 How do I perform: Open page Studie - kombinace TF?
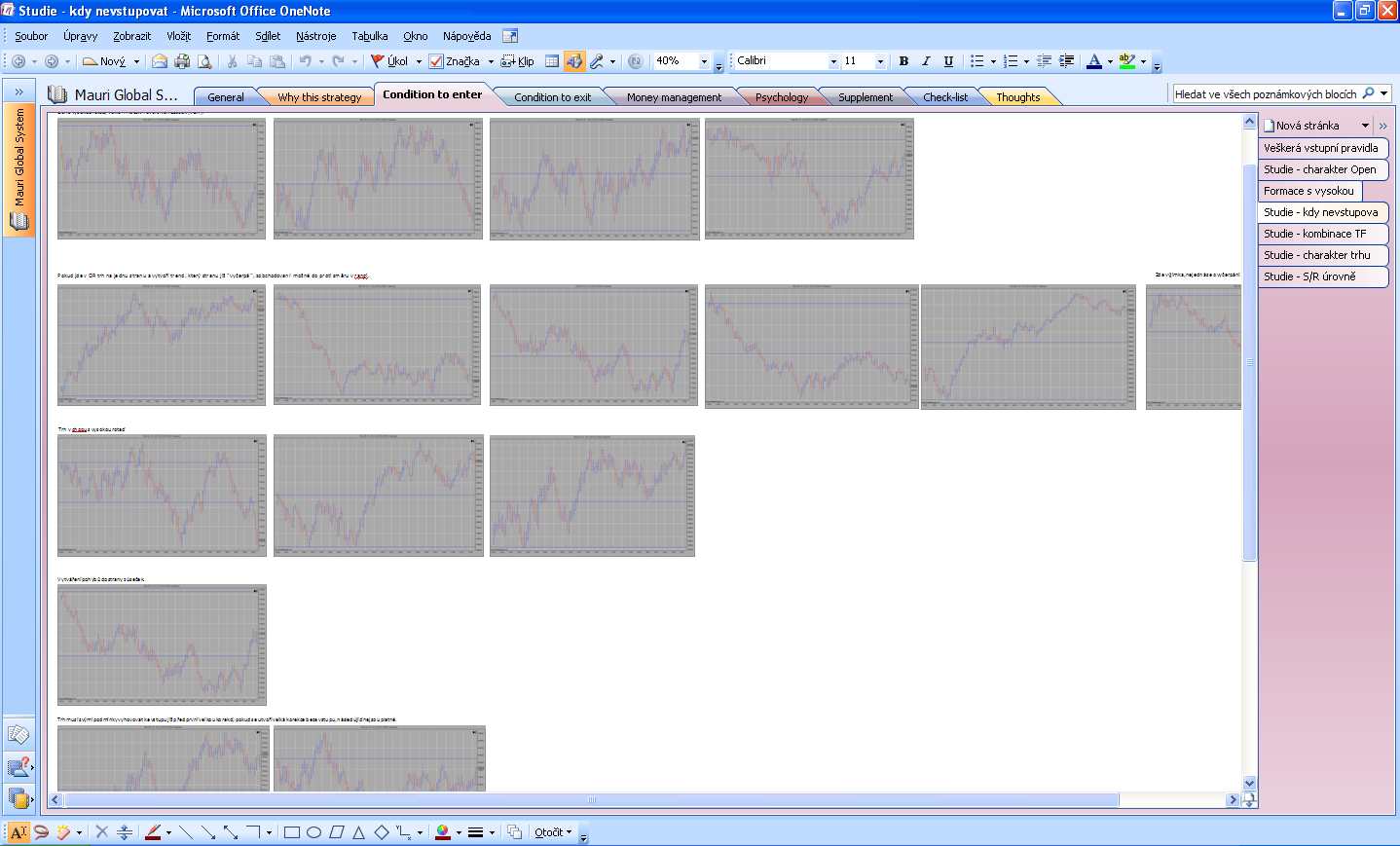(x=1323, y=234)
